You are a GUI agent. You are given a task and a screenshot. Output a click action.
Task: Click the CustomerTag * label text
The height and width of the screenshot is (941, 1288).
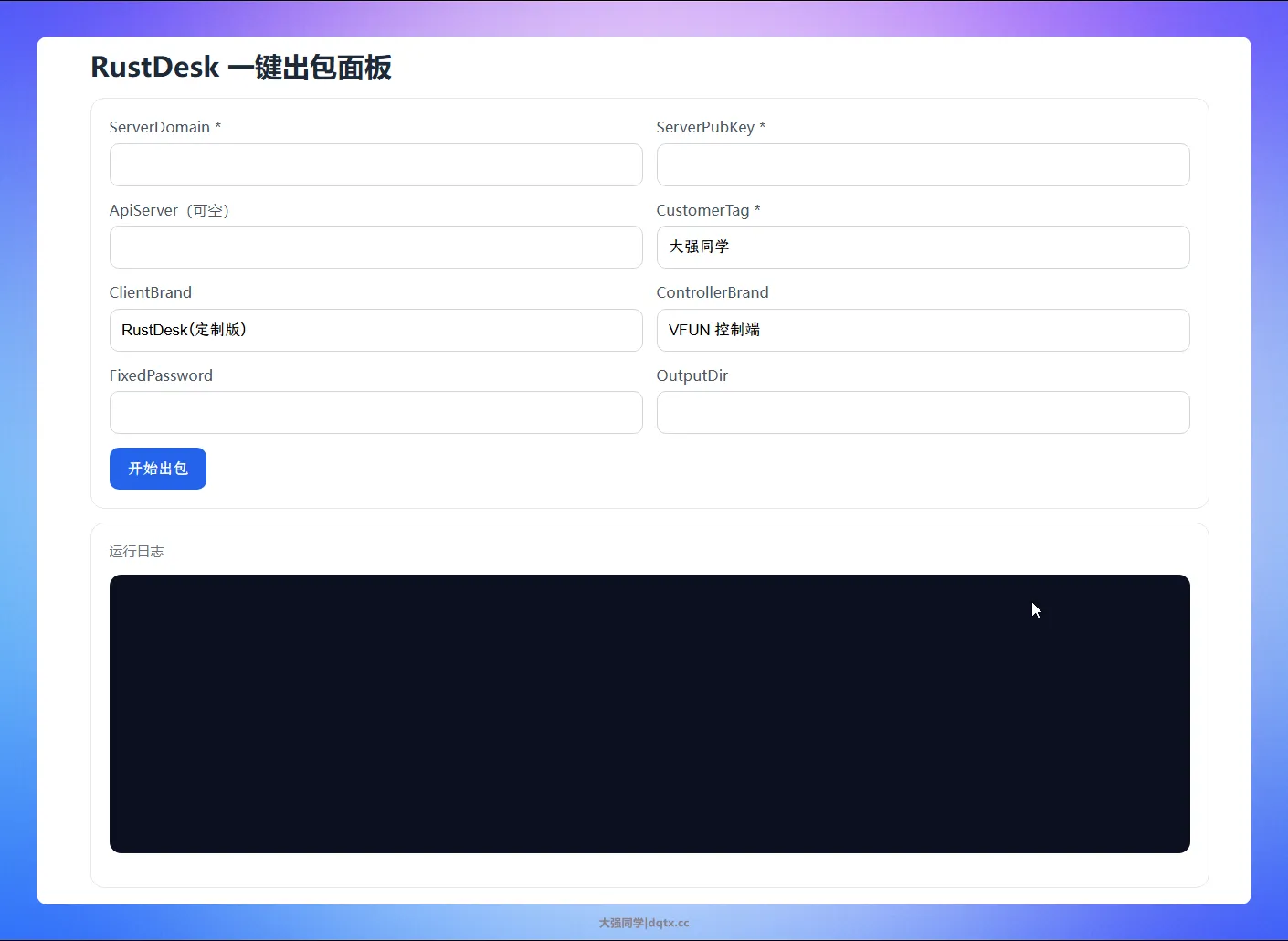(x=708, y=210)
